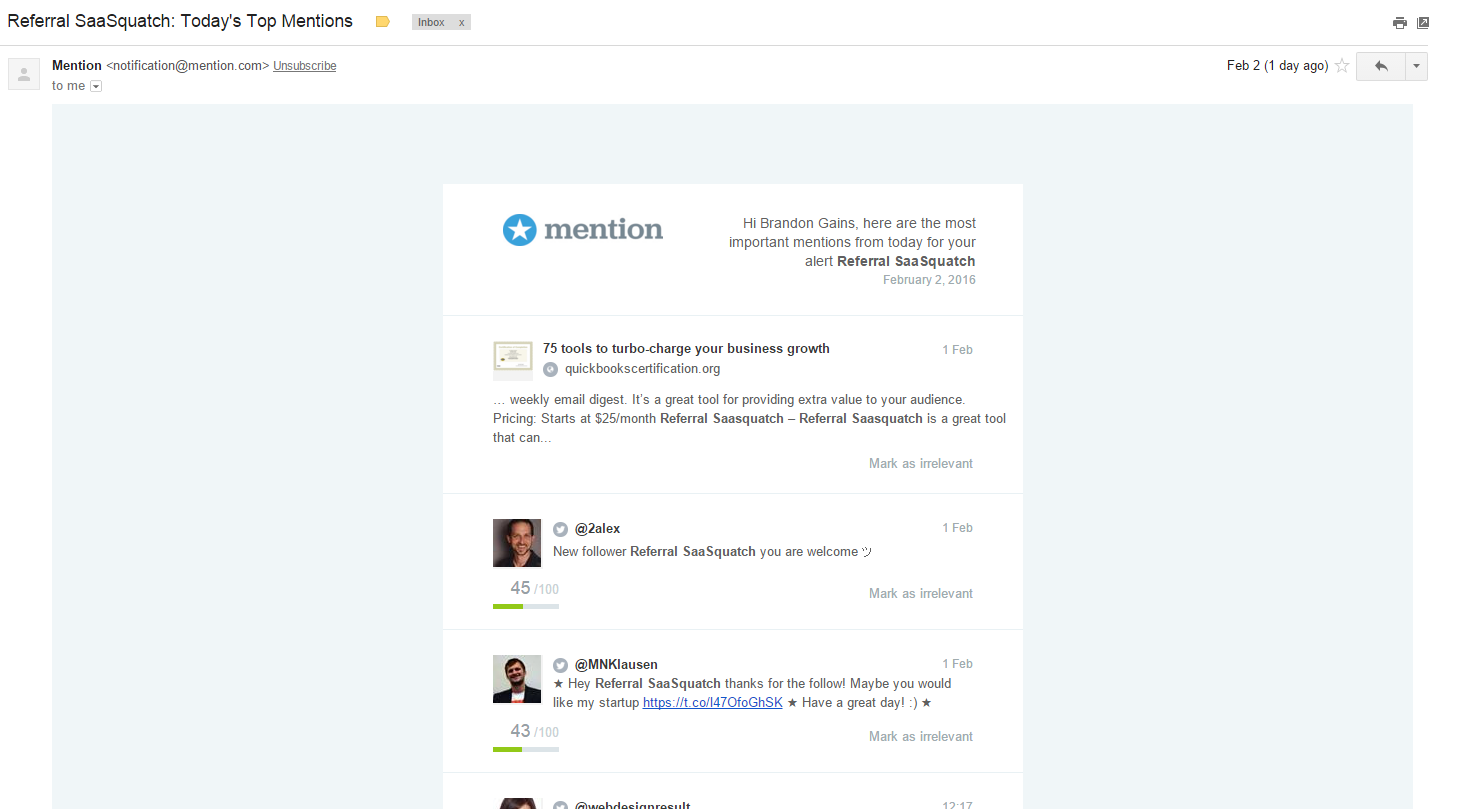
Task: Open the more reply options dropdown
Action: tap(1417, 66)
